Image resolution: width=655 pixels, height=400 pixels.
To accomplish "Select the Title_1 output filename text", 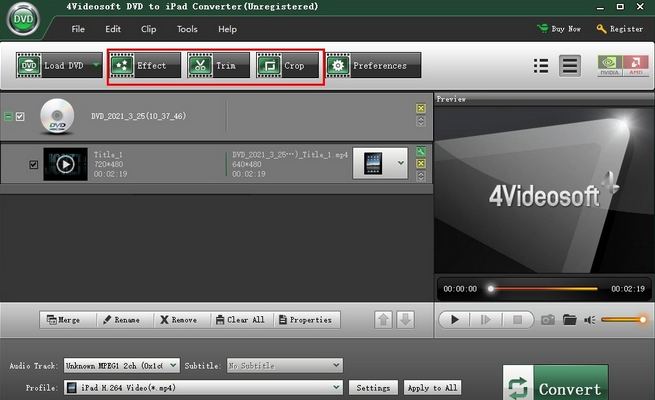I will pos(290,154).
